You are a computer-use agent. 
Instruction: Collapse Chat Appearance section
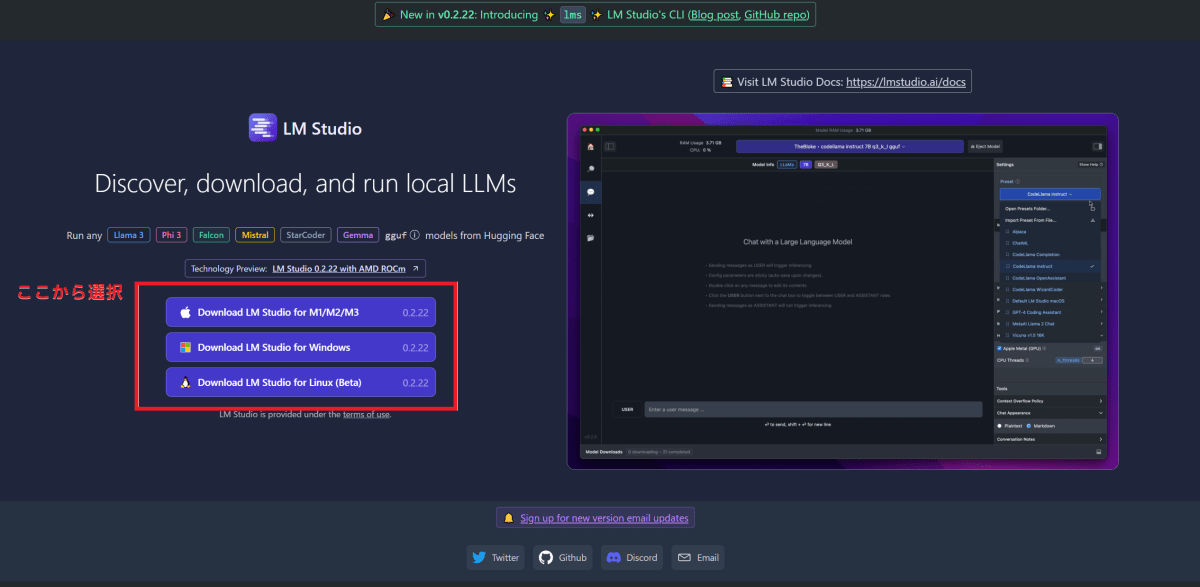[x=1049, y=413]
